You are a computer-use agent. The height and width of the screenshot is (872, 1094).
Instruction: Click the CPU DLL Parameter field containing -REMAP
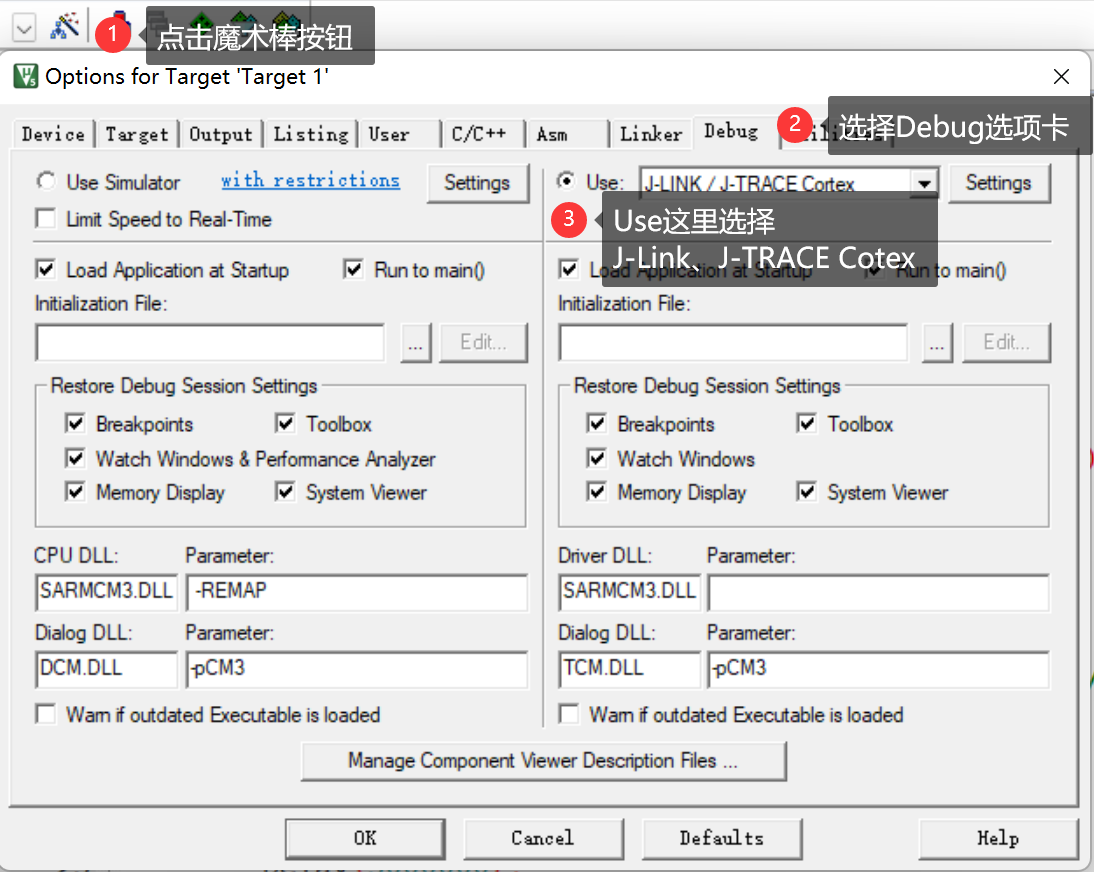point(357,591)
